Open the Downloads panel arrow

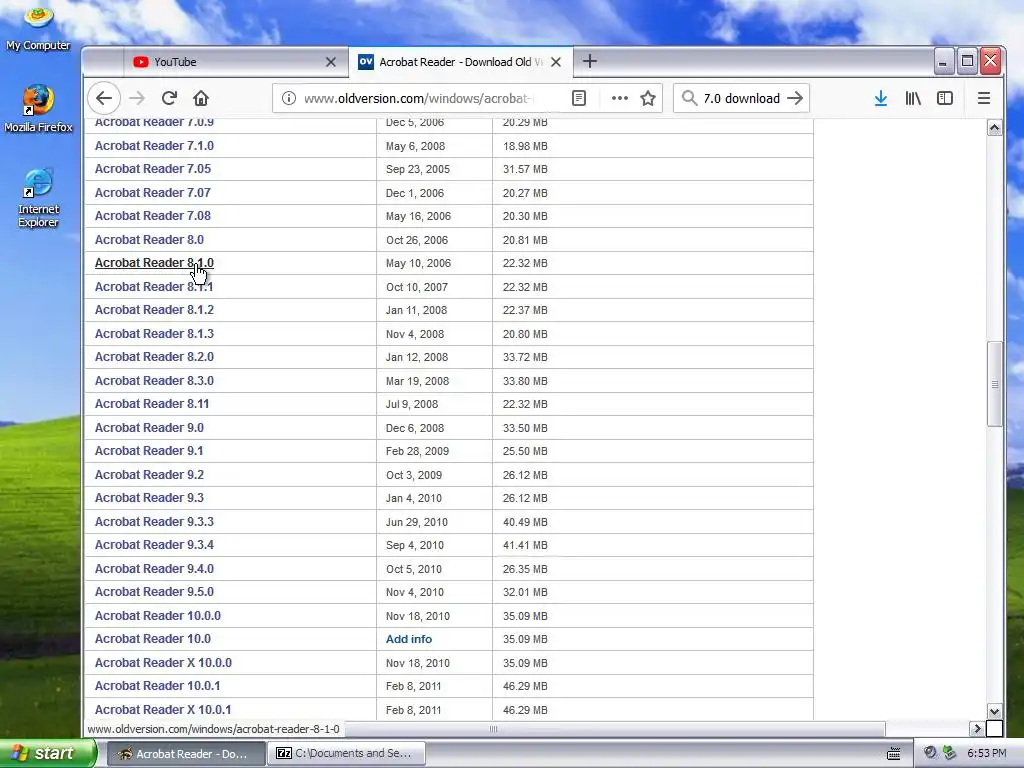880,98
